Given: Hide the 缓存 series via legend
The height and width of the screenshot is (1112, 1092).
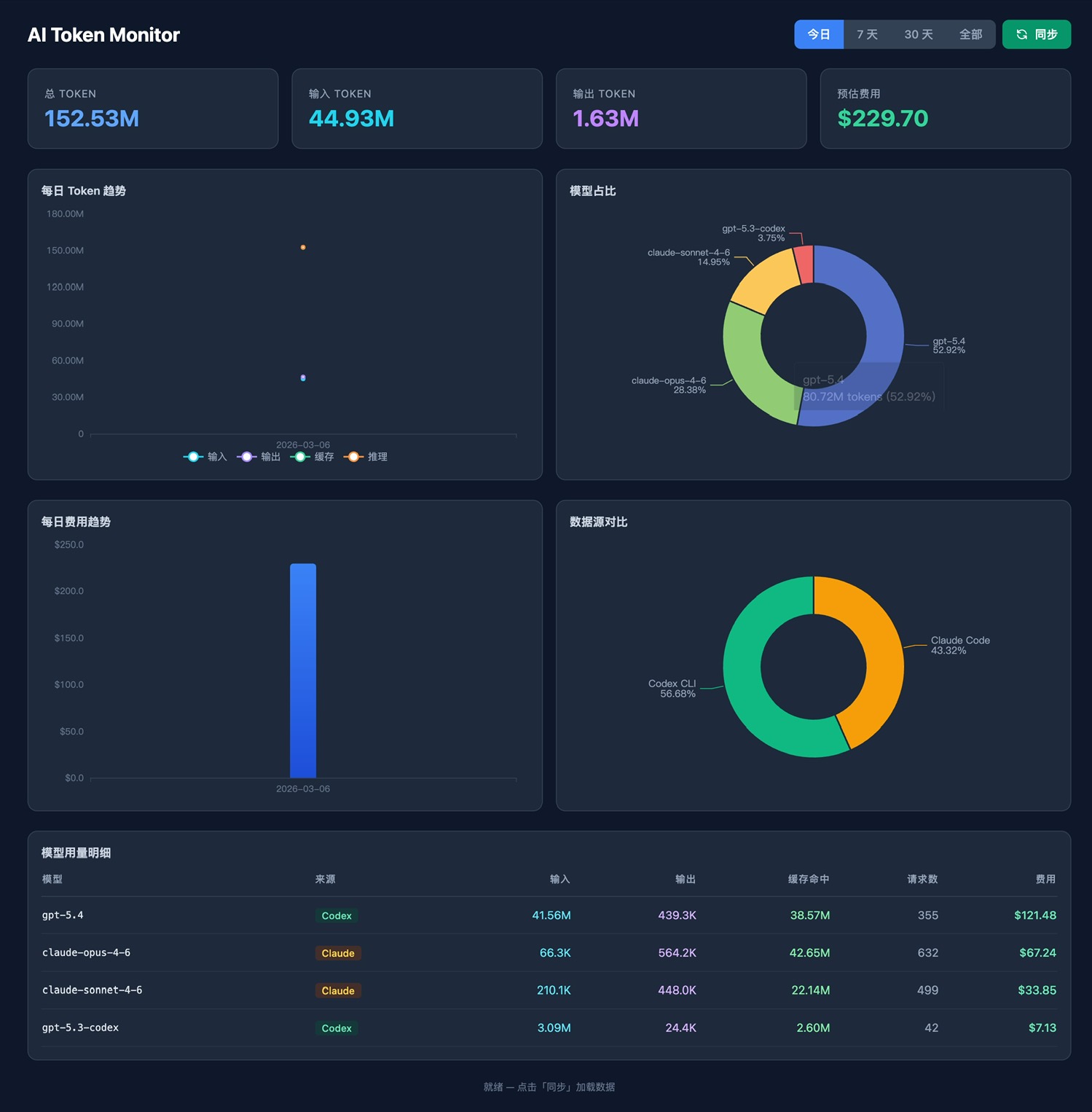Looking at the screenshot, I should (x=312, y=457).
